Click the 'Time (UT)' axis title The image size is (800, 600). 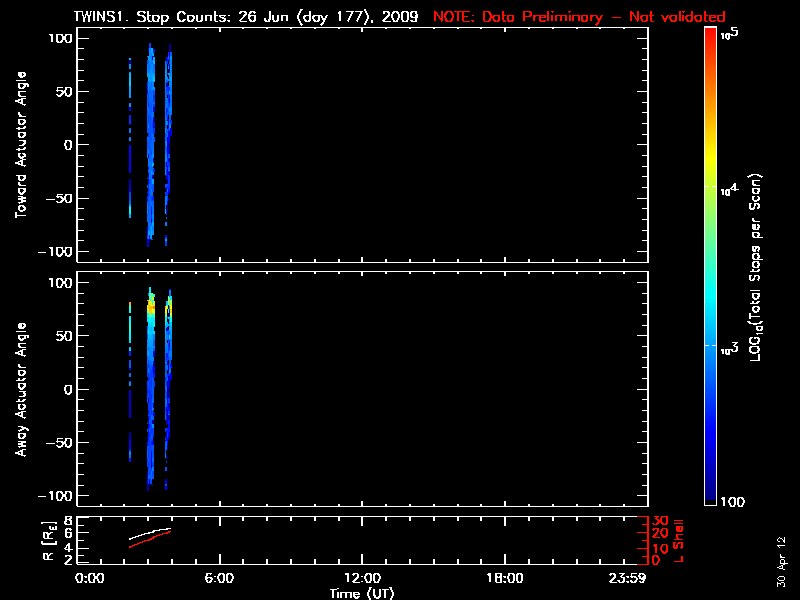362,593
